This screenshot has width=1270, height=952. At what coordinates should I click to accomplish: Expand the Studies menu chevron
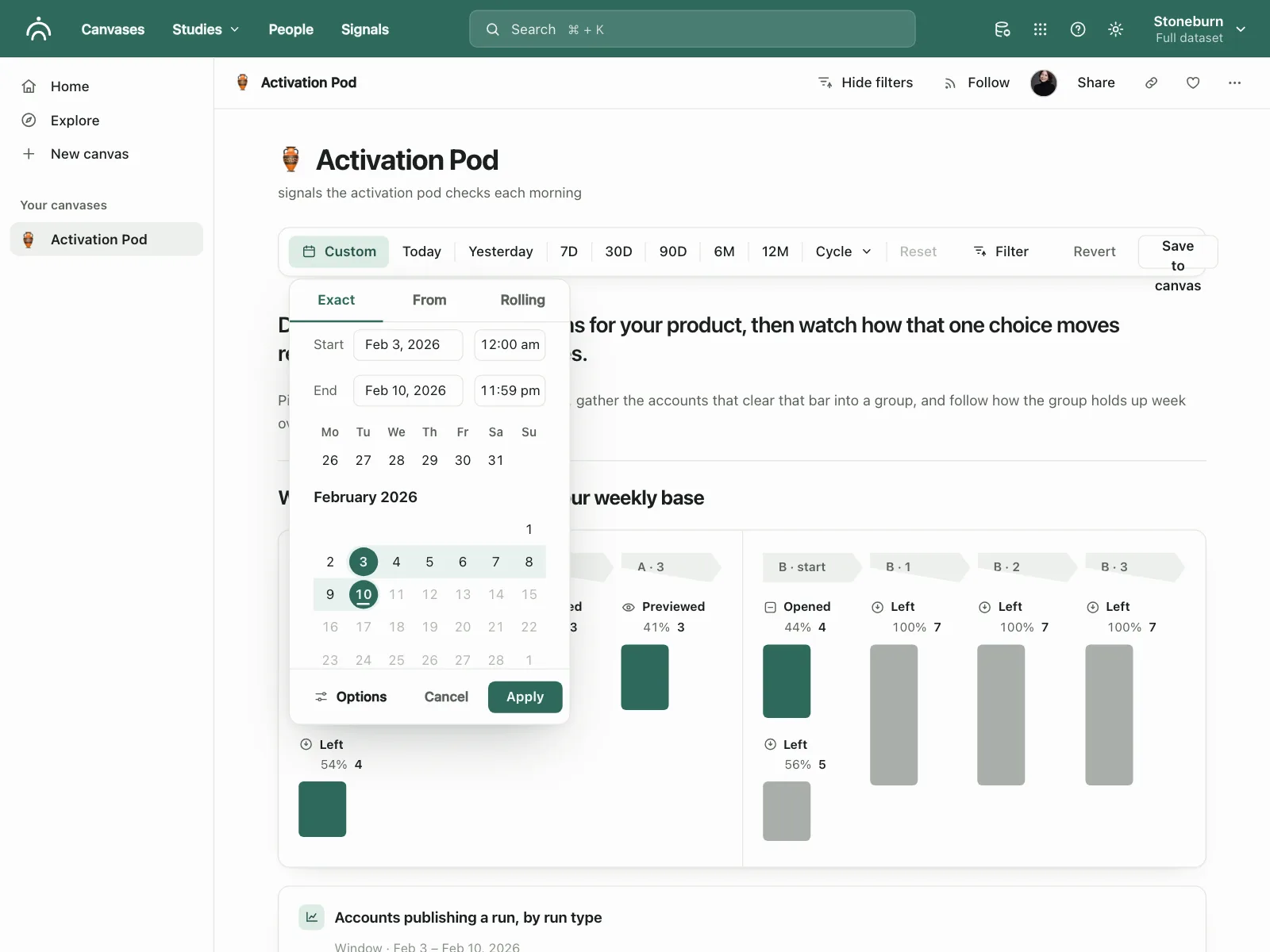(235, 29)
